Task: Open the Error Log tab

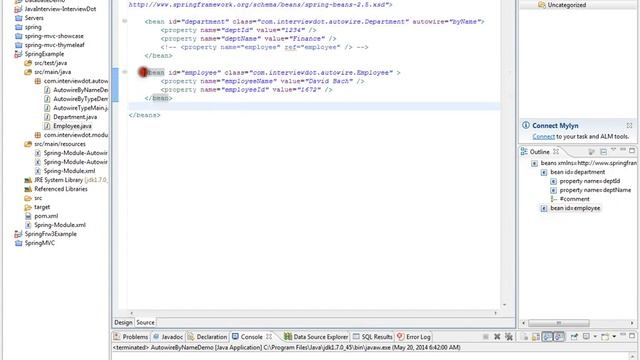Action: (414, 337)
